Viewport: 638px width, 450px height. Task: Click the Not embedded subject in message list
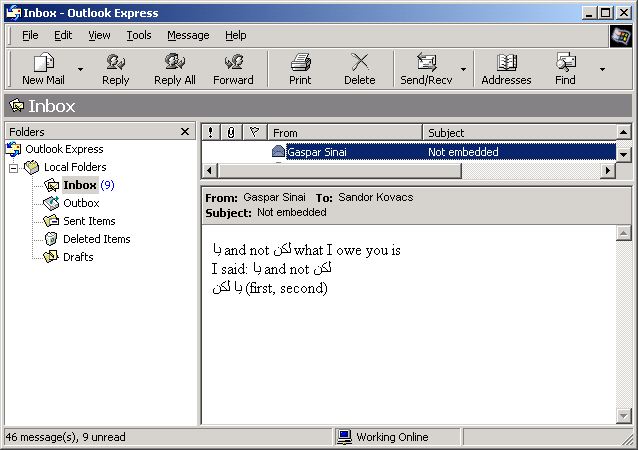463,152
